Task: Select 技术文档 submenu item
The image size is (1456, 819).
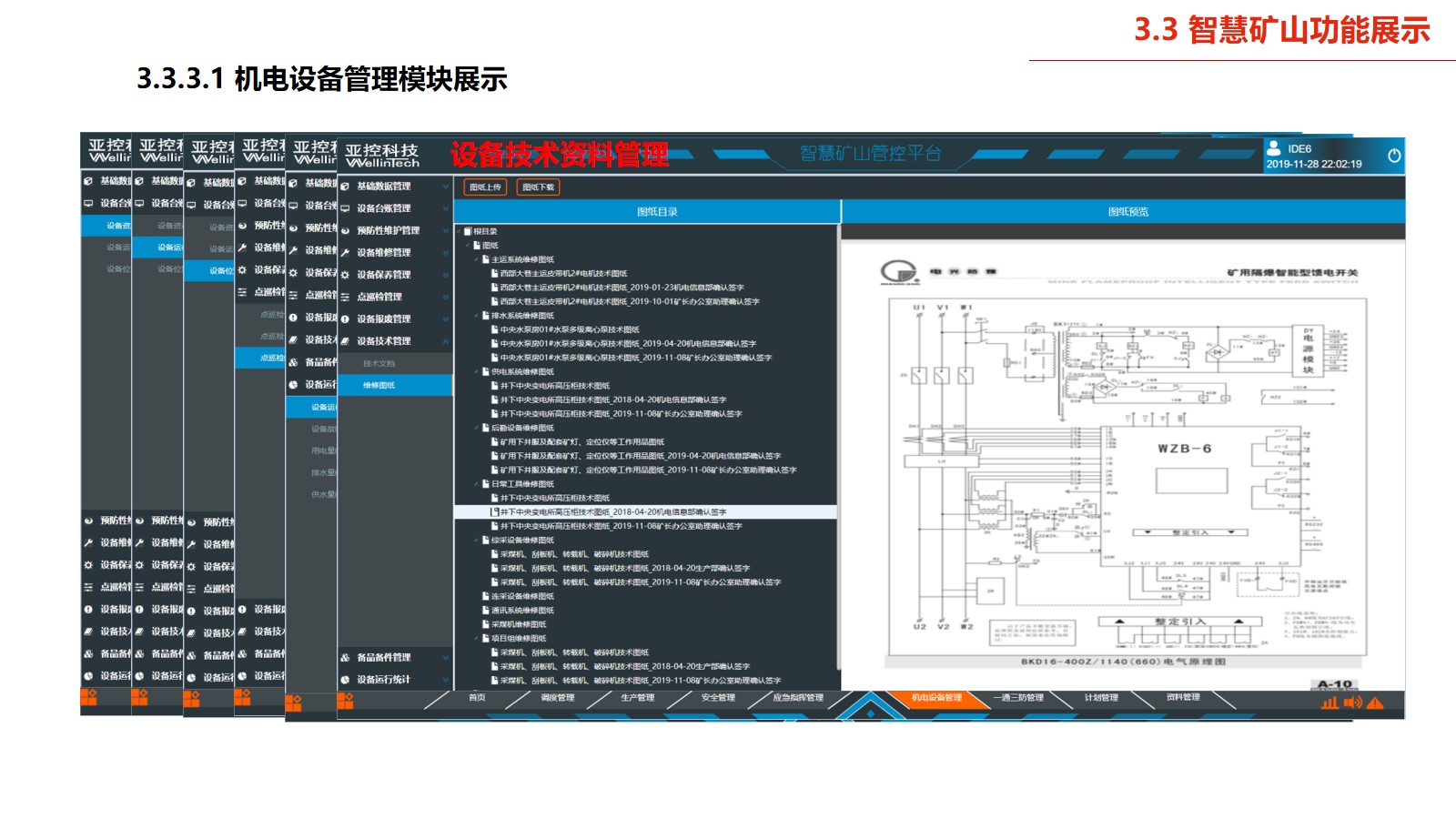Action: coord(379,364)
